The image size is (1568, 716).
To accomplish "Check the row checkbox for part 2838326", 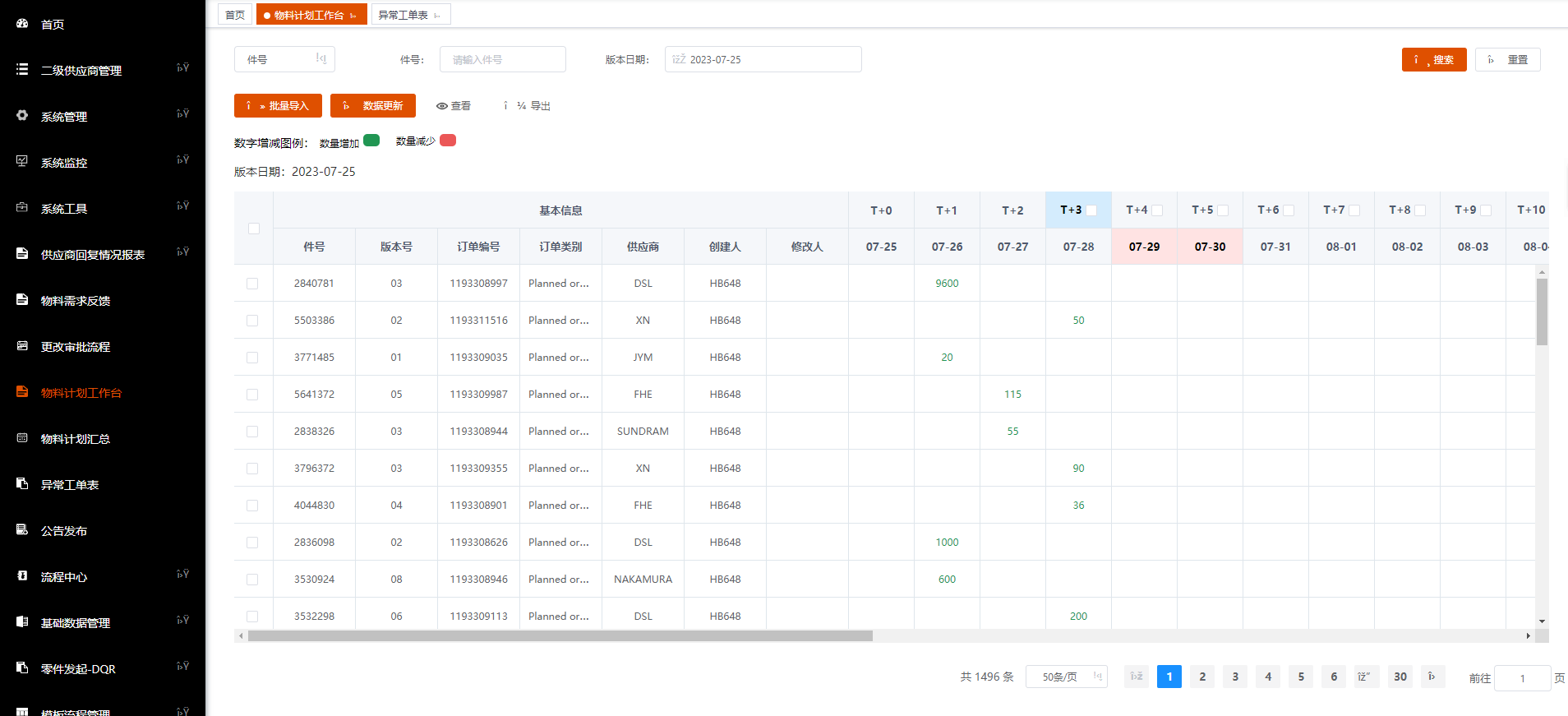I will point(252,432).
